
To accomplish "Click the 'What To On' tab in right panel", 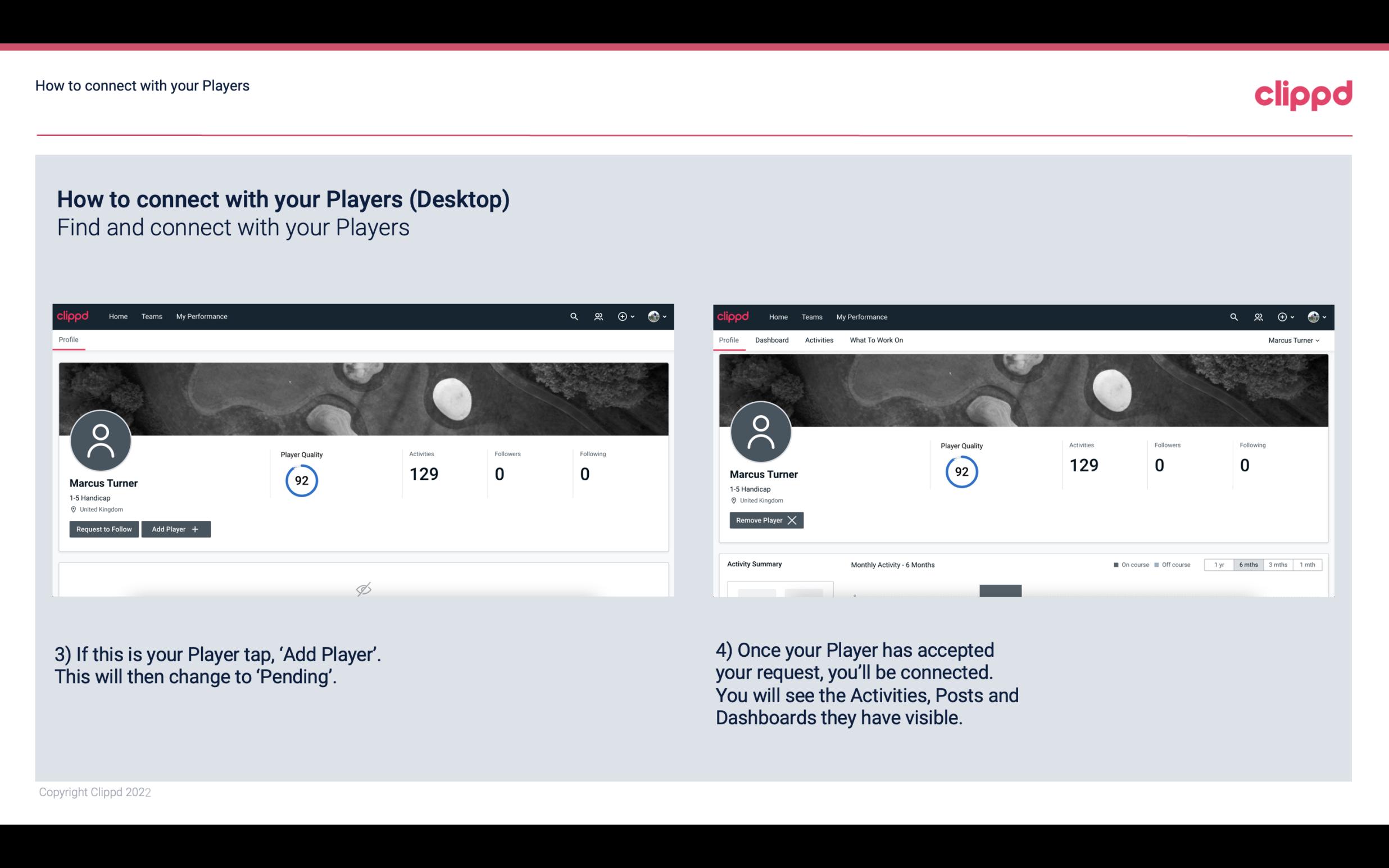I will pos(876,340).
